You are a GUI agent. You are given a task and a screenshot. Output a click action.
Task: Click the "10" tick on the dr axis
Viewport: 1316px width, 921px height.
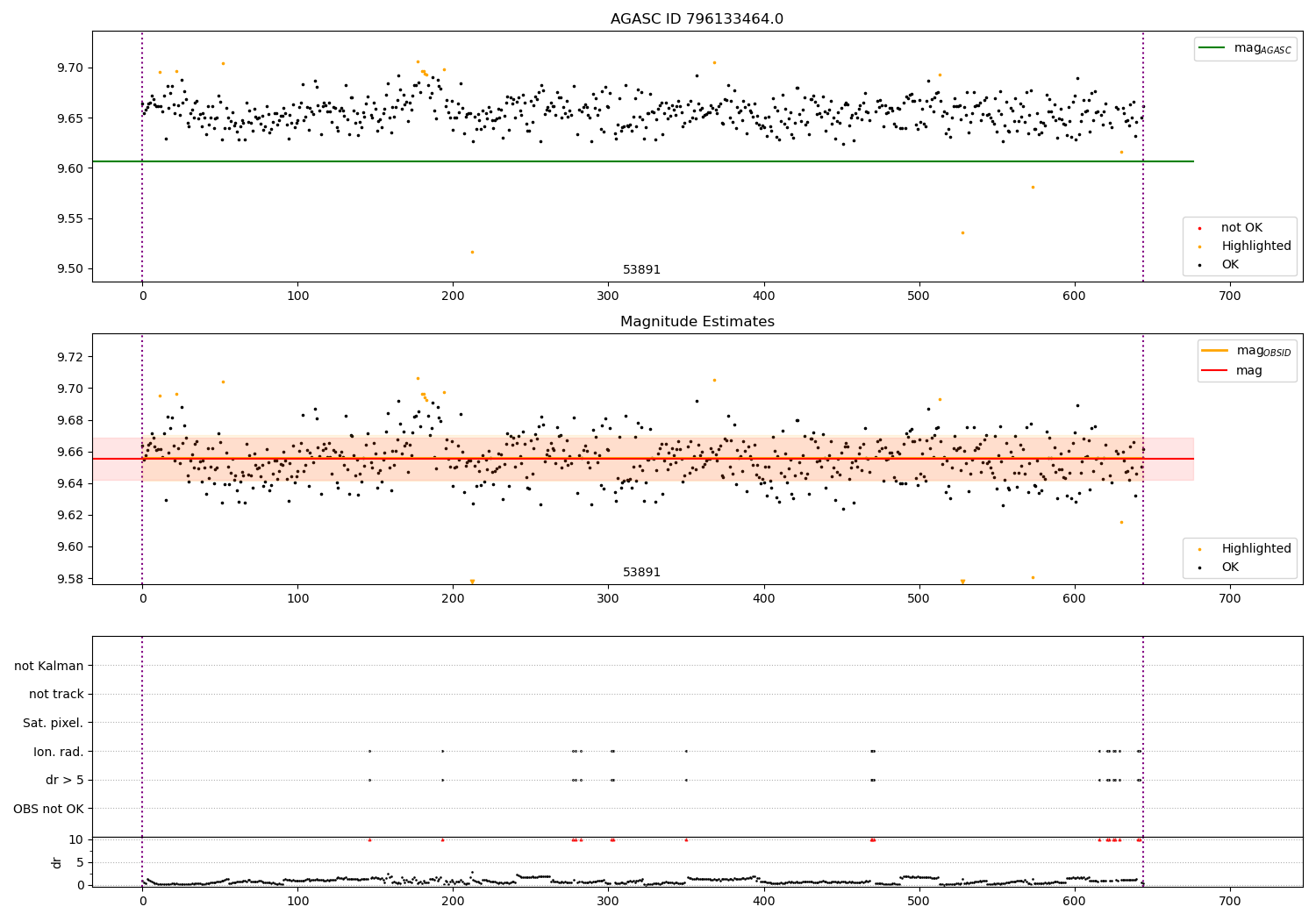click(76, 839)
